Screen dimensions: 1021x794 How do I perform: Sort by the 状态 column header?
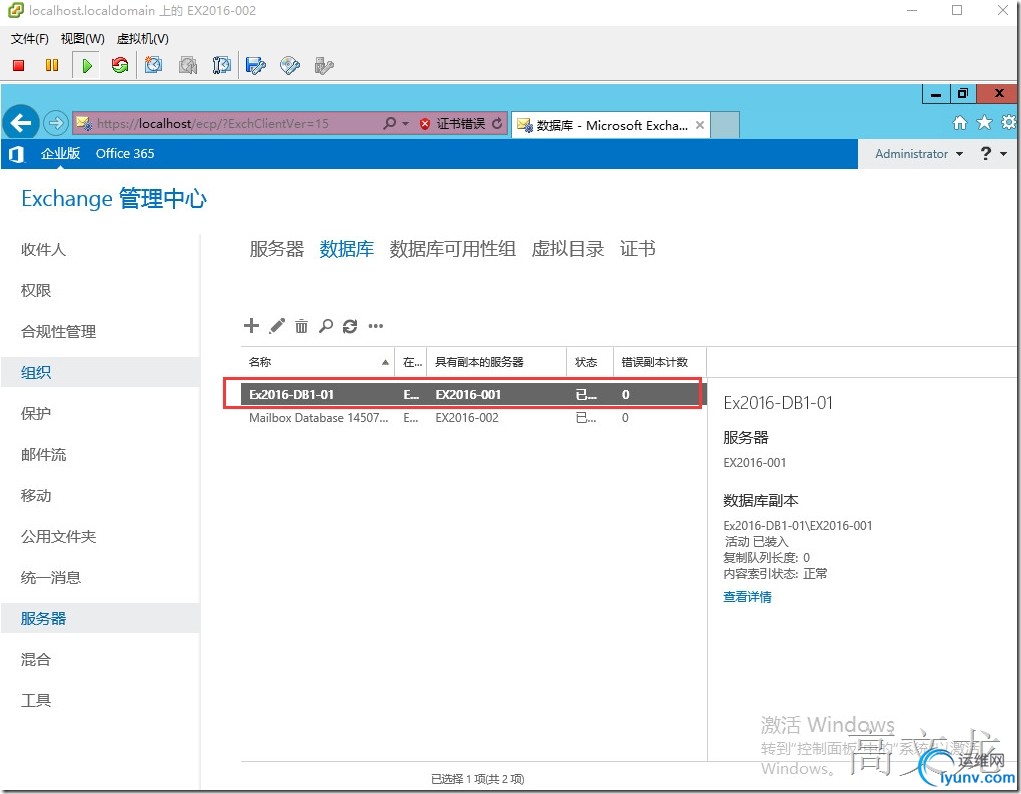point(590,362)
